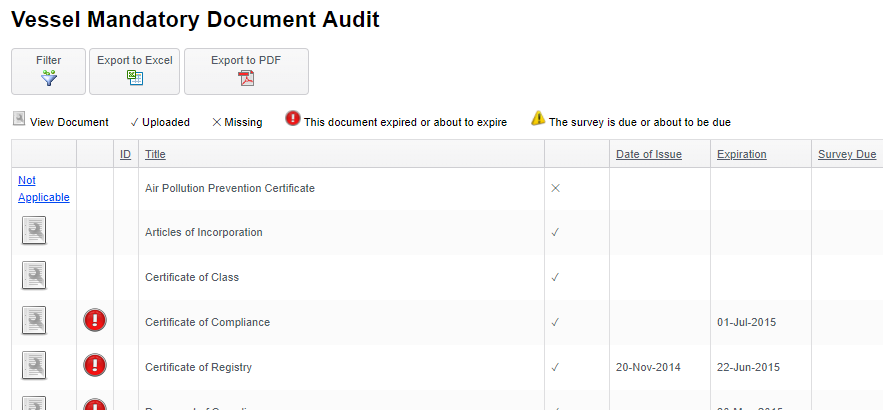Click Export to Excel button

click(x=135, y=72)
